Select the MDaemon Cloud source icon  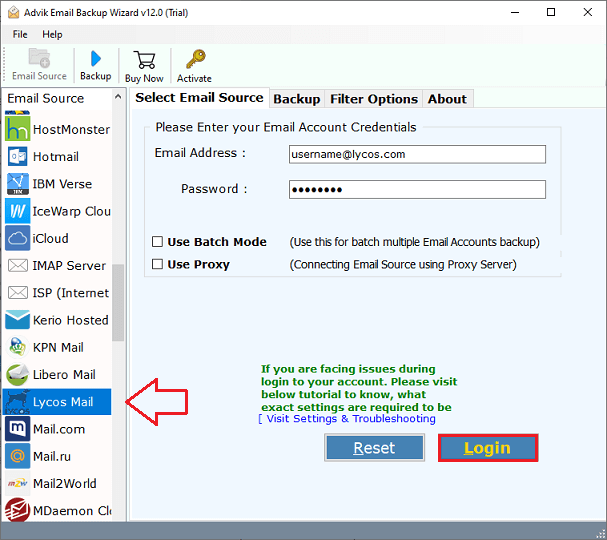17,510
